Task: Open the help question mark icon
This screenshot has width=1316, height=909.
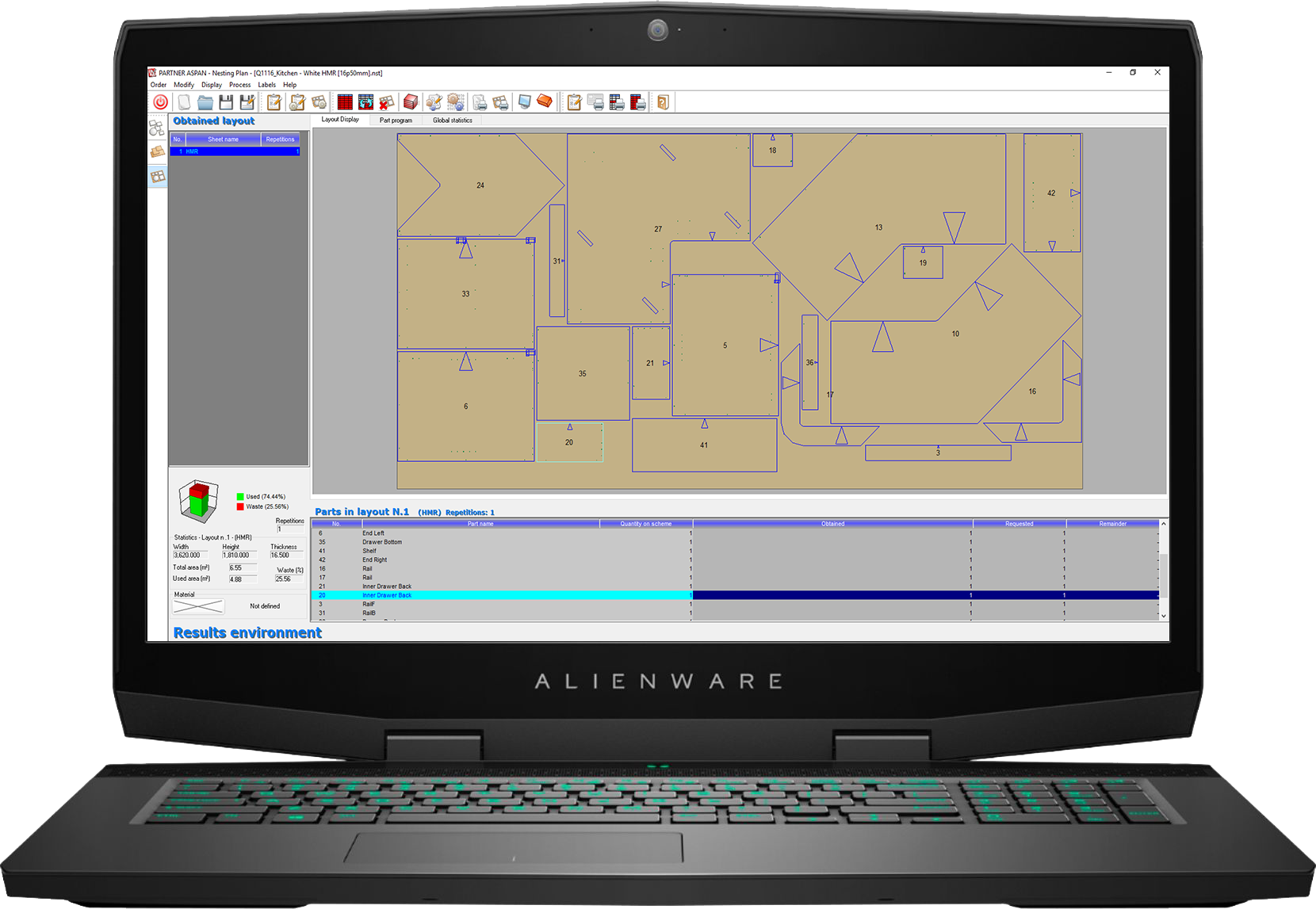Action: tap(664, 102)
